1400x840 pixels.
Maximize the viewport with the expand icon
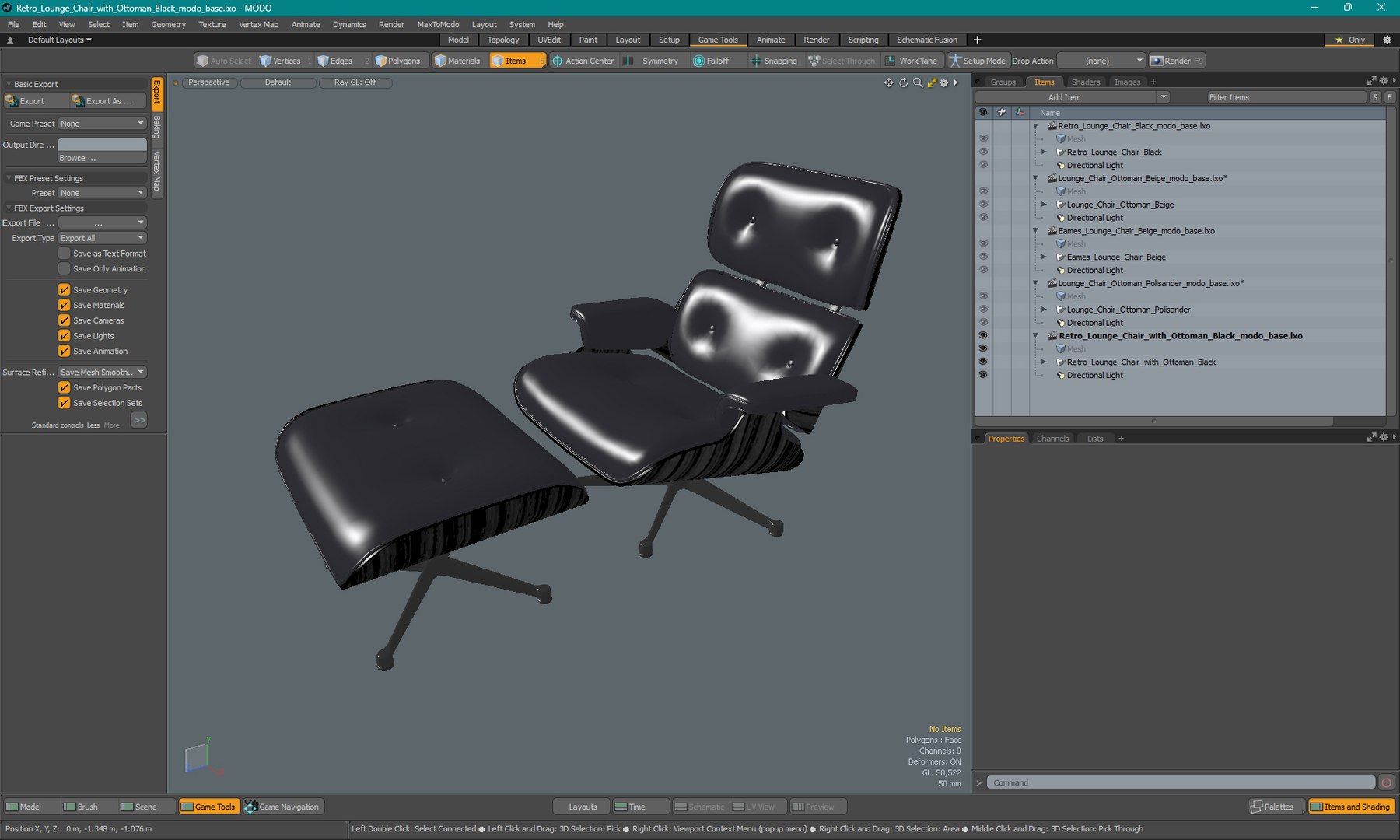pyautogui.click(x=932, y=82)
